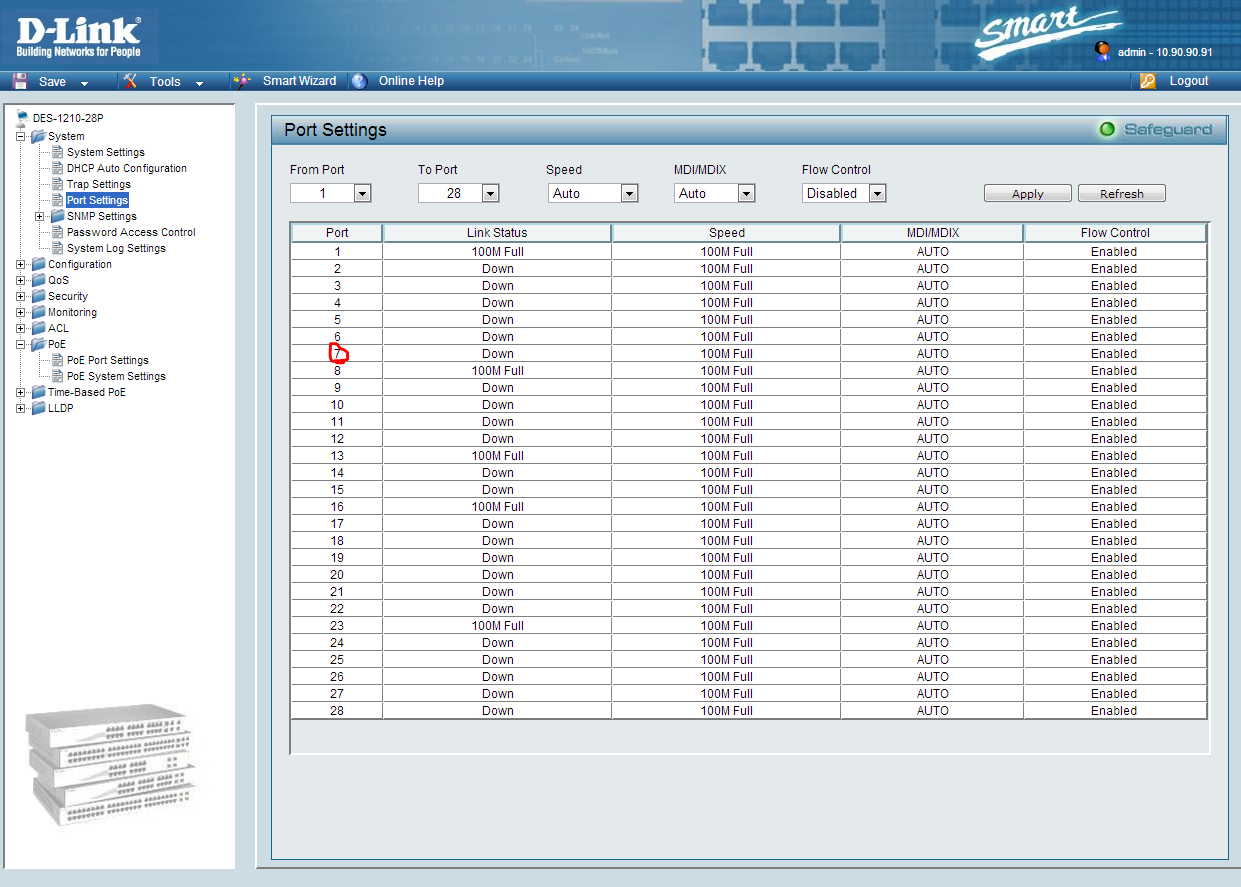1241x887 pixels.
Task: Open the Flow Control dropdown
Action: click(x=877, y=193)
